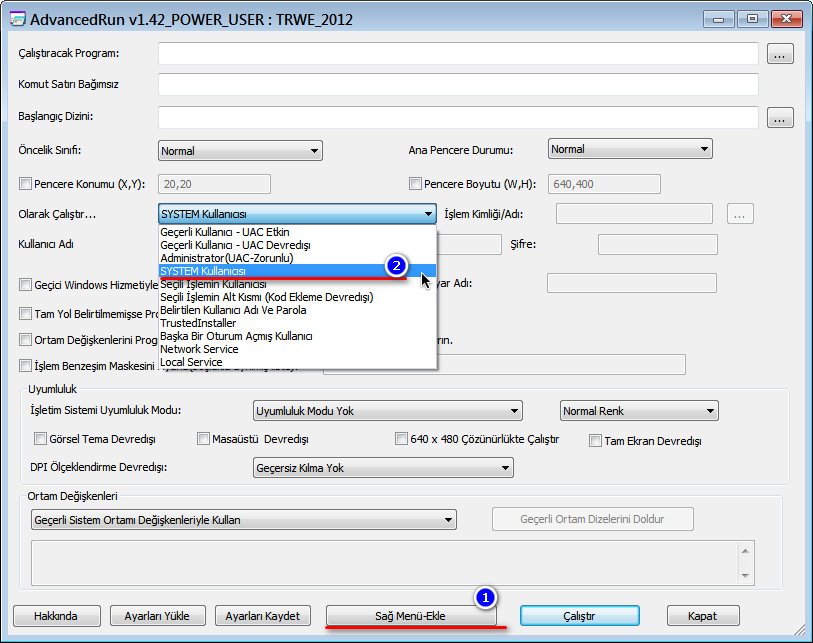The width and height of the screenshot is (813, 643).
Task: Browse for the start directory
Action: coord(780,117)
